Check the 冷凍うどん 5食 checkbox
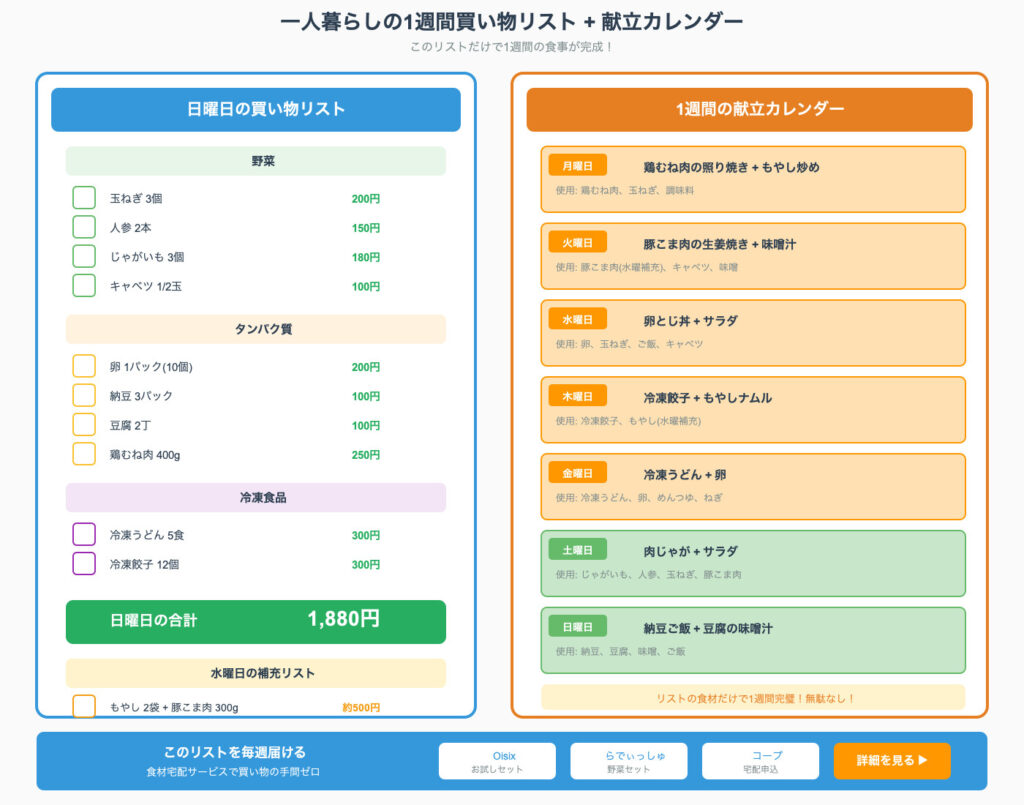1024x805 pixels. coord(84,534)
